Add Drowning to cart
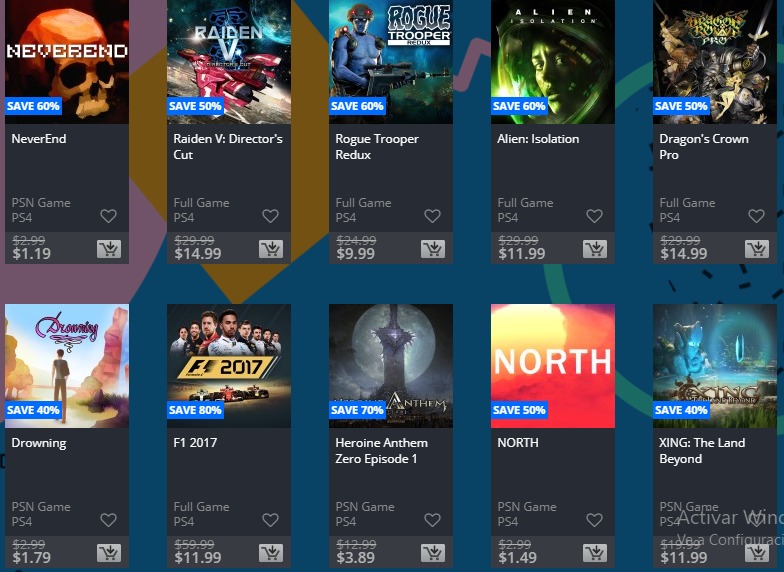 pos(109,552)
